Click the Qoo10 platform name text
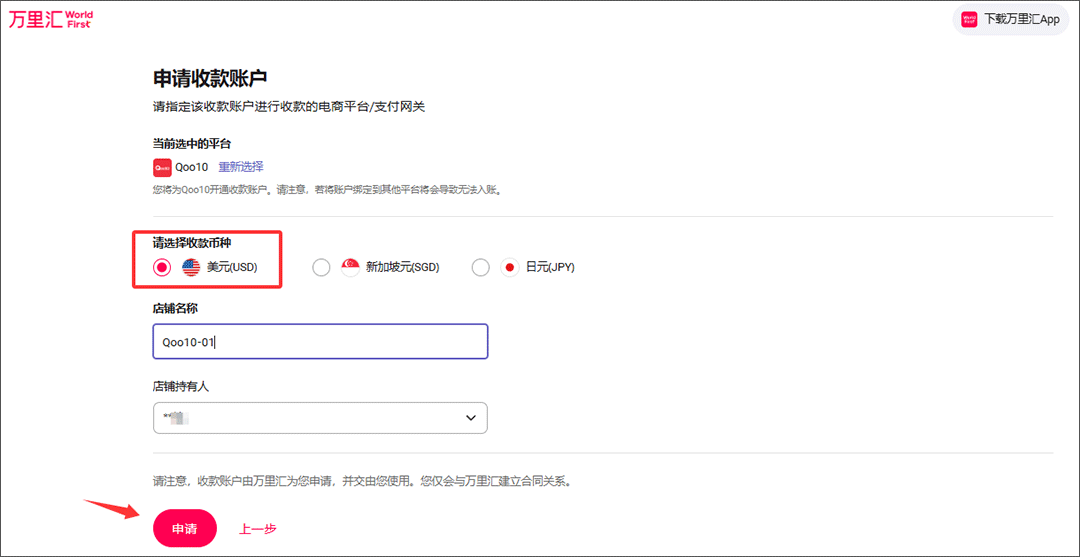 tap(192, 167)
